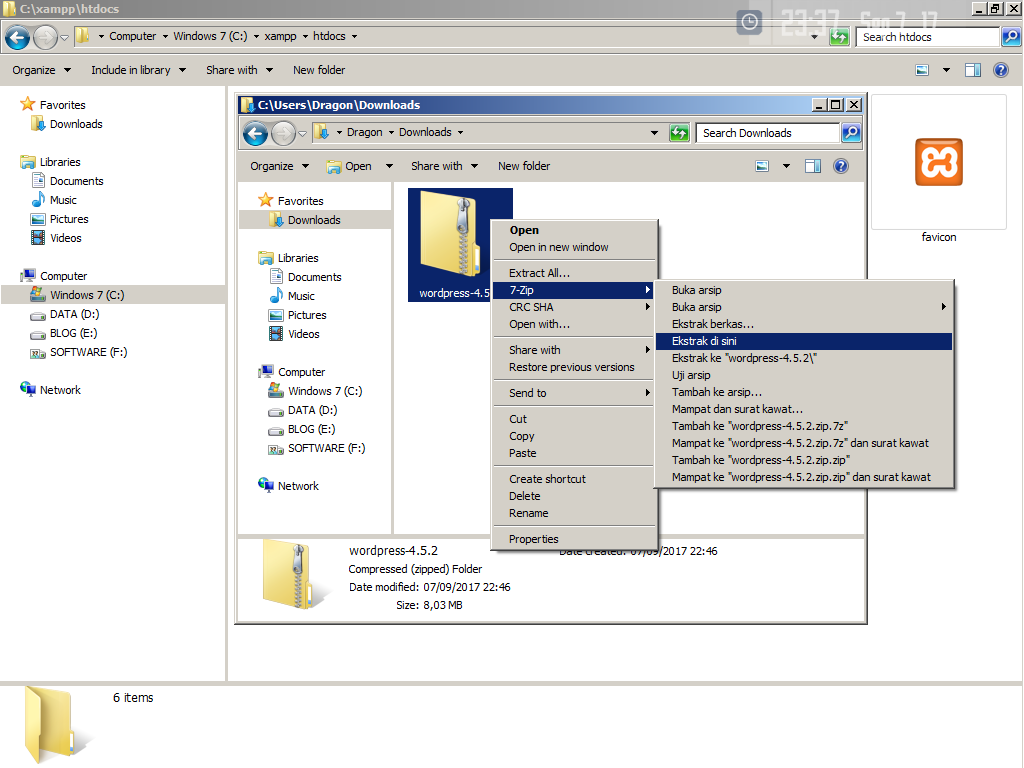Screen dimensions: 1024x768
Task: Open SOFTWARE (F:) in Downloads sidebar
Action: (x=326, y=448)
